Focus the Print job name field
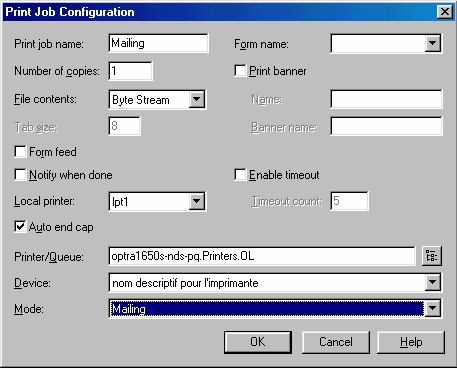Screen dimensions: 457x369 pos(158,43)
